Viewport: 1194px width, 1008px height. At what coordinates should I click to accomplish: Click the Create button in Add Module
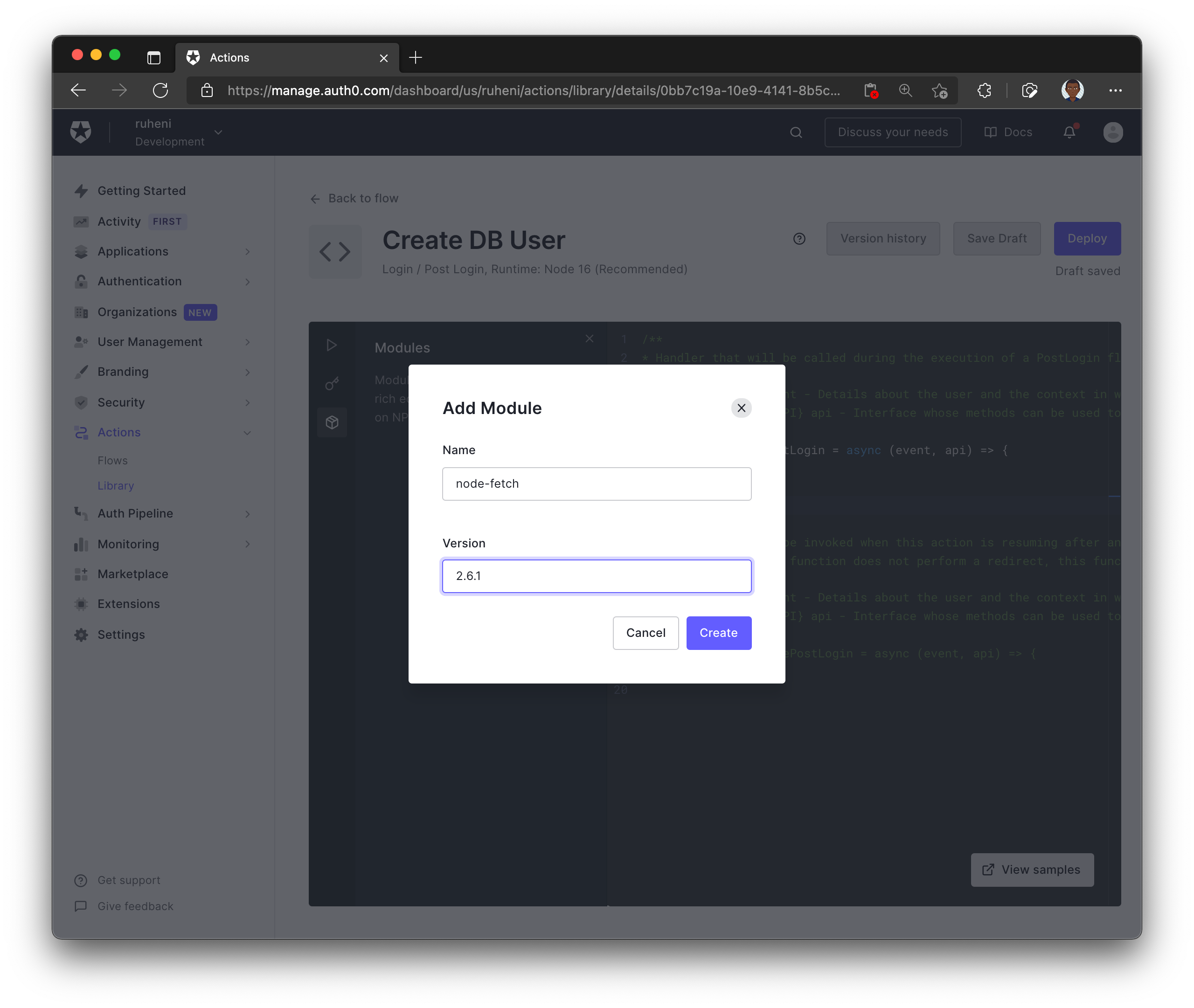click(719, 633)
